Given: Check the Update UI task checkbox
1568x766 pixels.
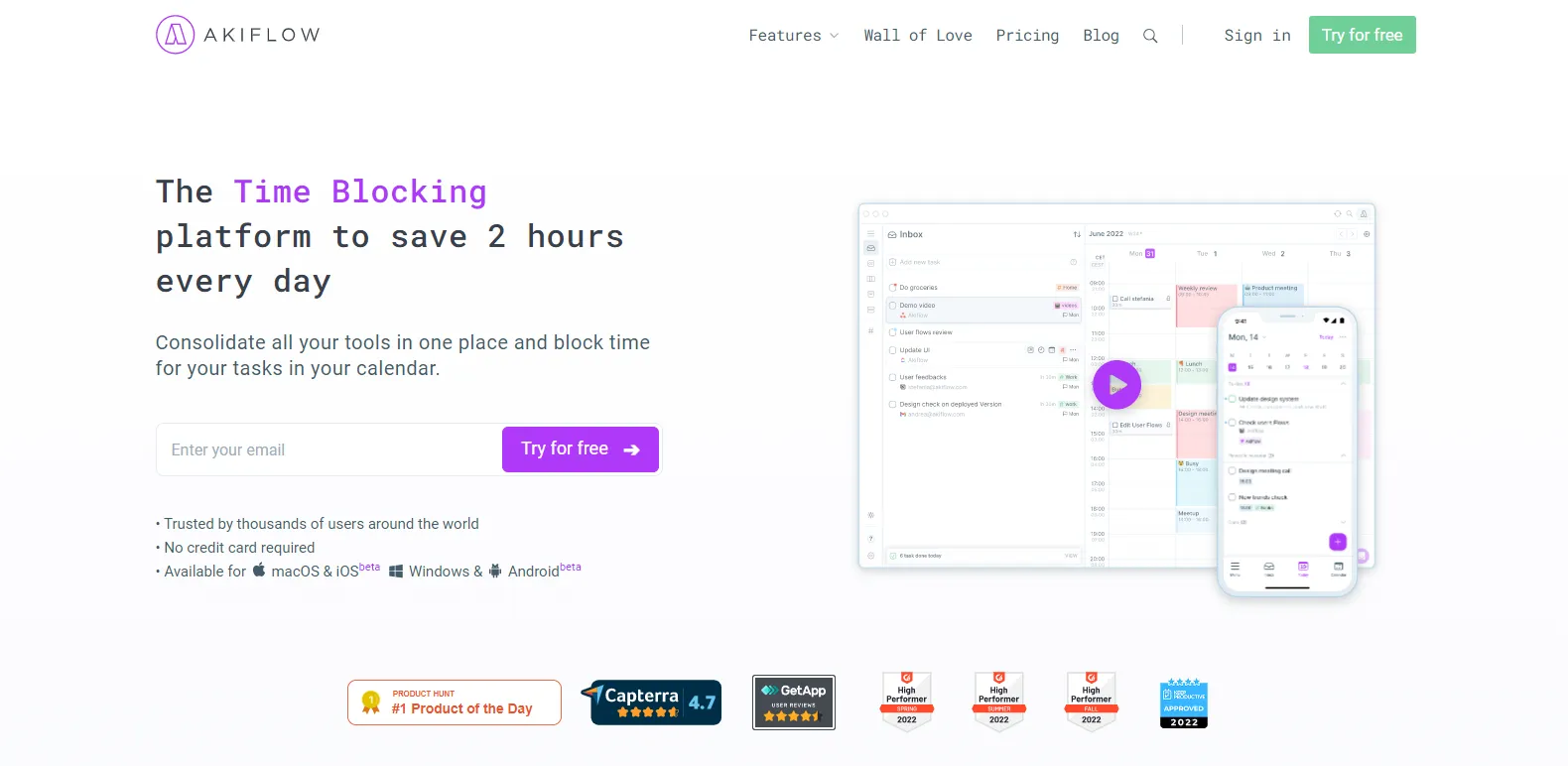Looking at the screenshot, I should (893, 350).
